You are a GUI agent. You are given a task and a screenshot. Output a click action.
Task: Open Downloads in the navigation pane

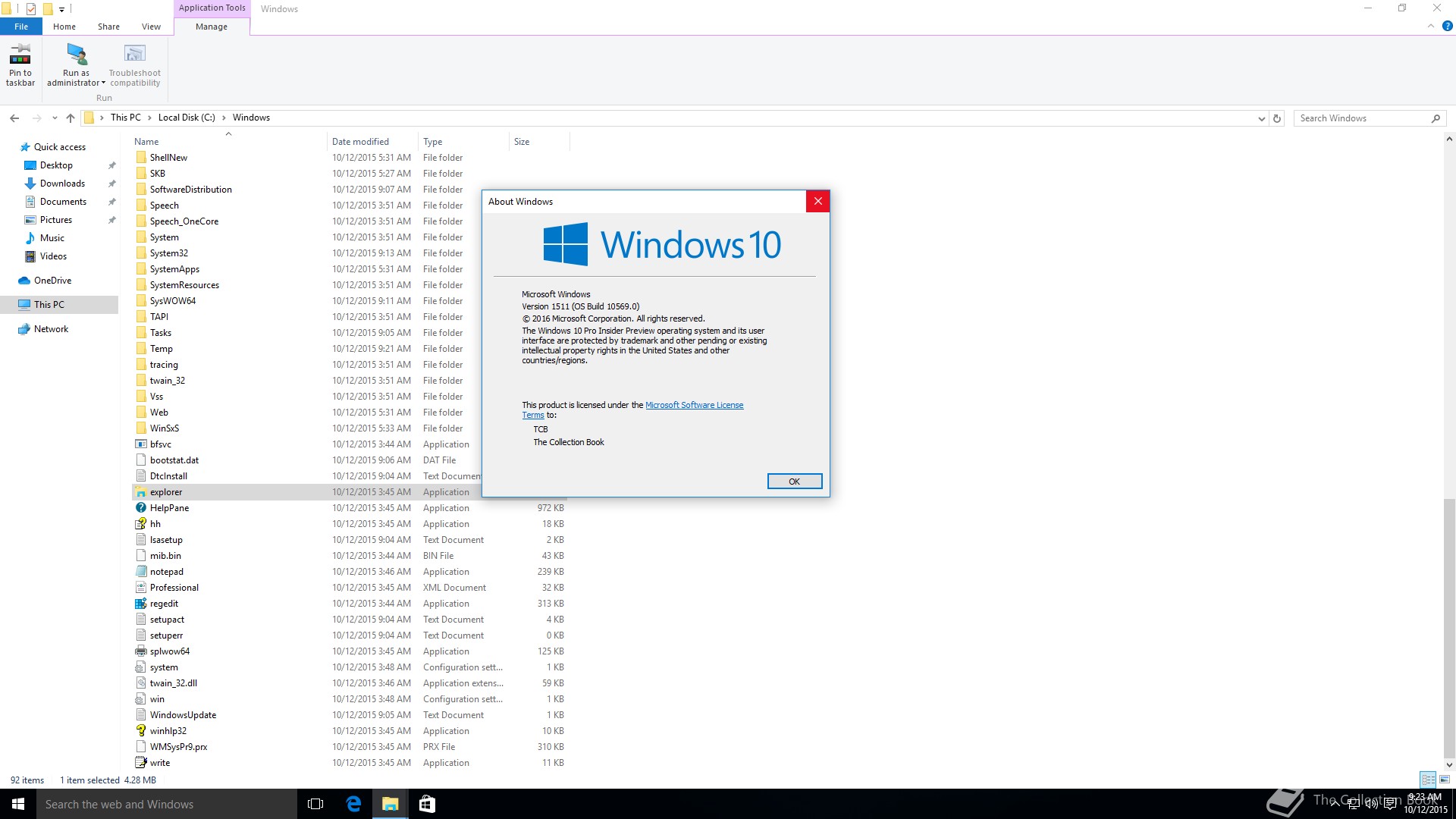click(62, 184)
